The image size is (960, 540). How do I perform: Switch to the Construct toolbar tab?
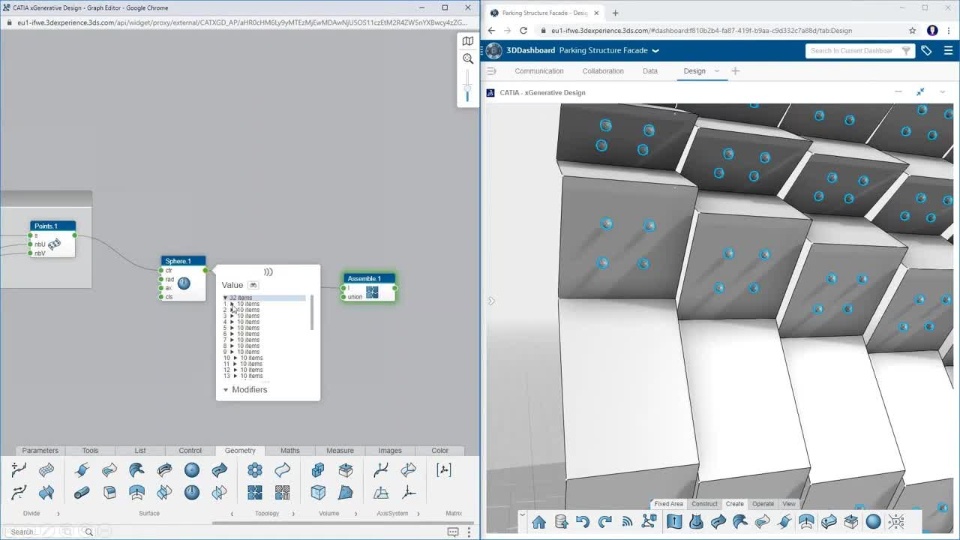click(704, 504)
